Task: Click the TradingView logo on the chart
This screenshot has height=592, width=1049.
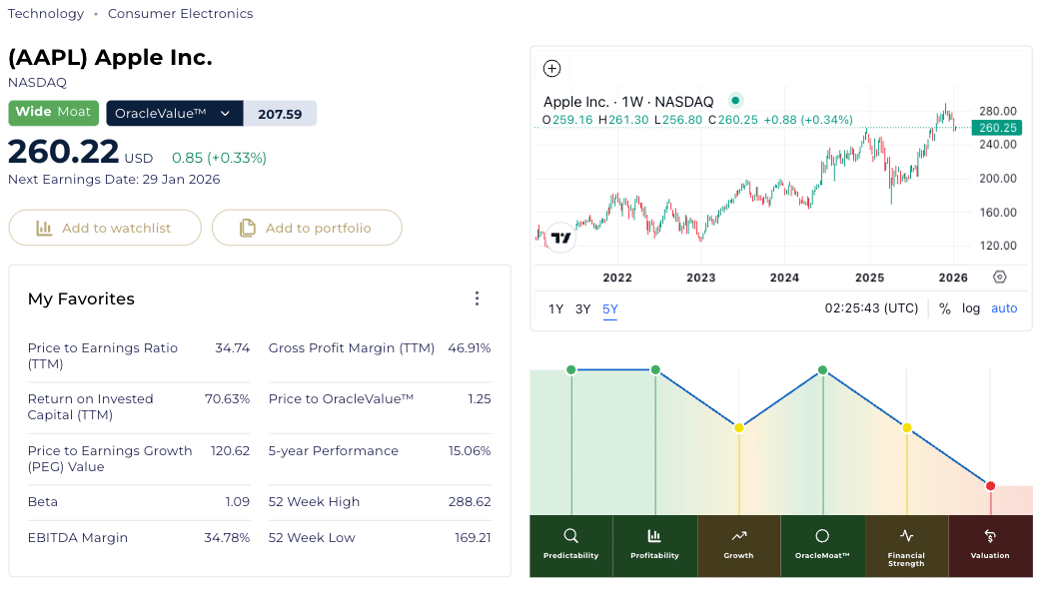Action: tap(561, 238)
